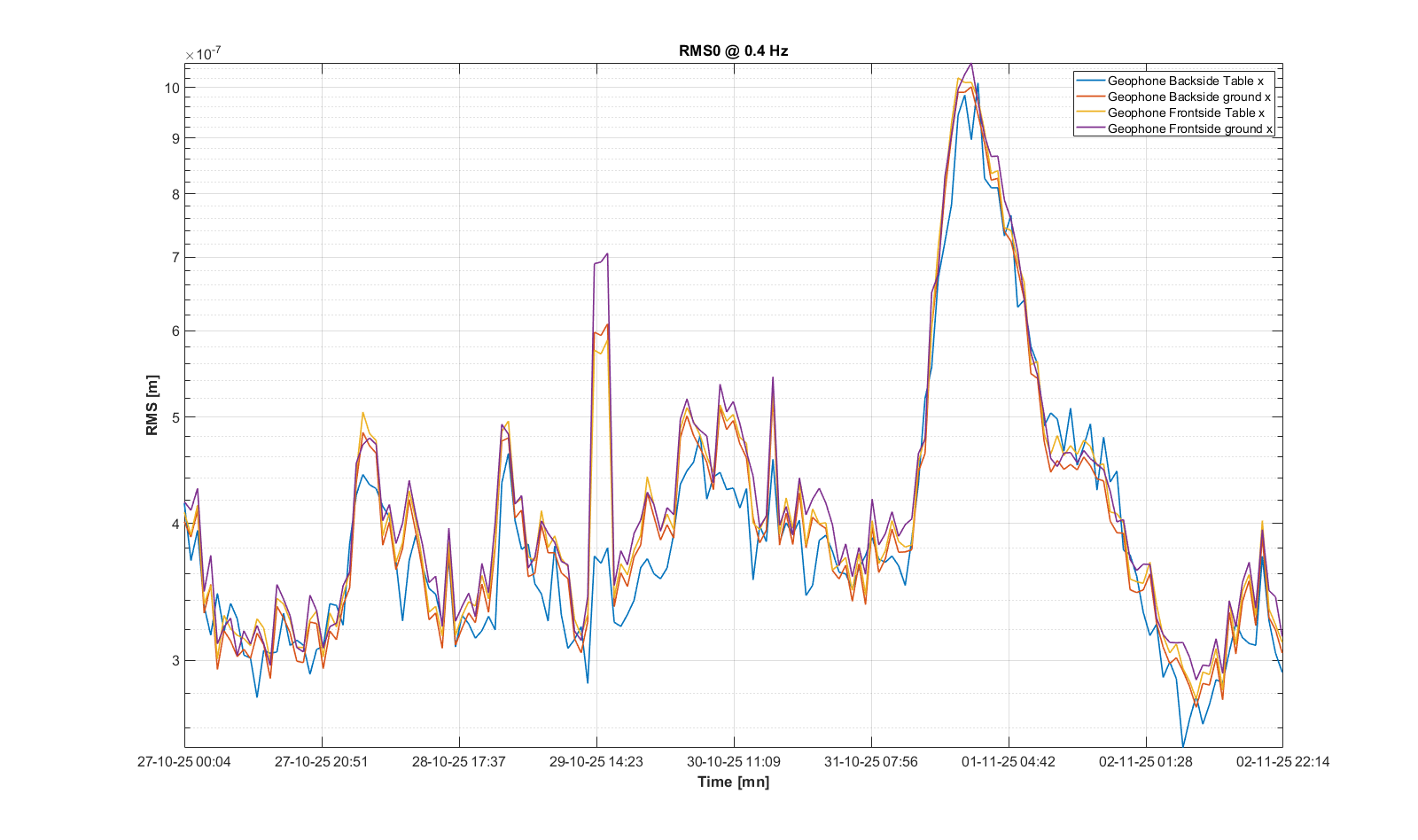Select the x-axis tick label 02-11-25 22:14
Screen dimensions: 1418x840
1282,761
